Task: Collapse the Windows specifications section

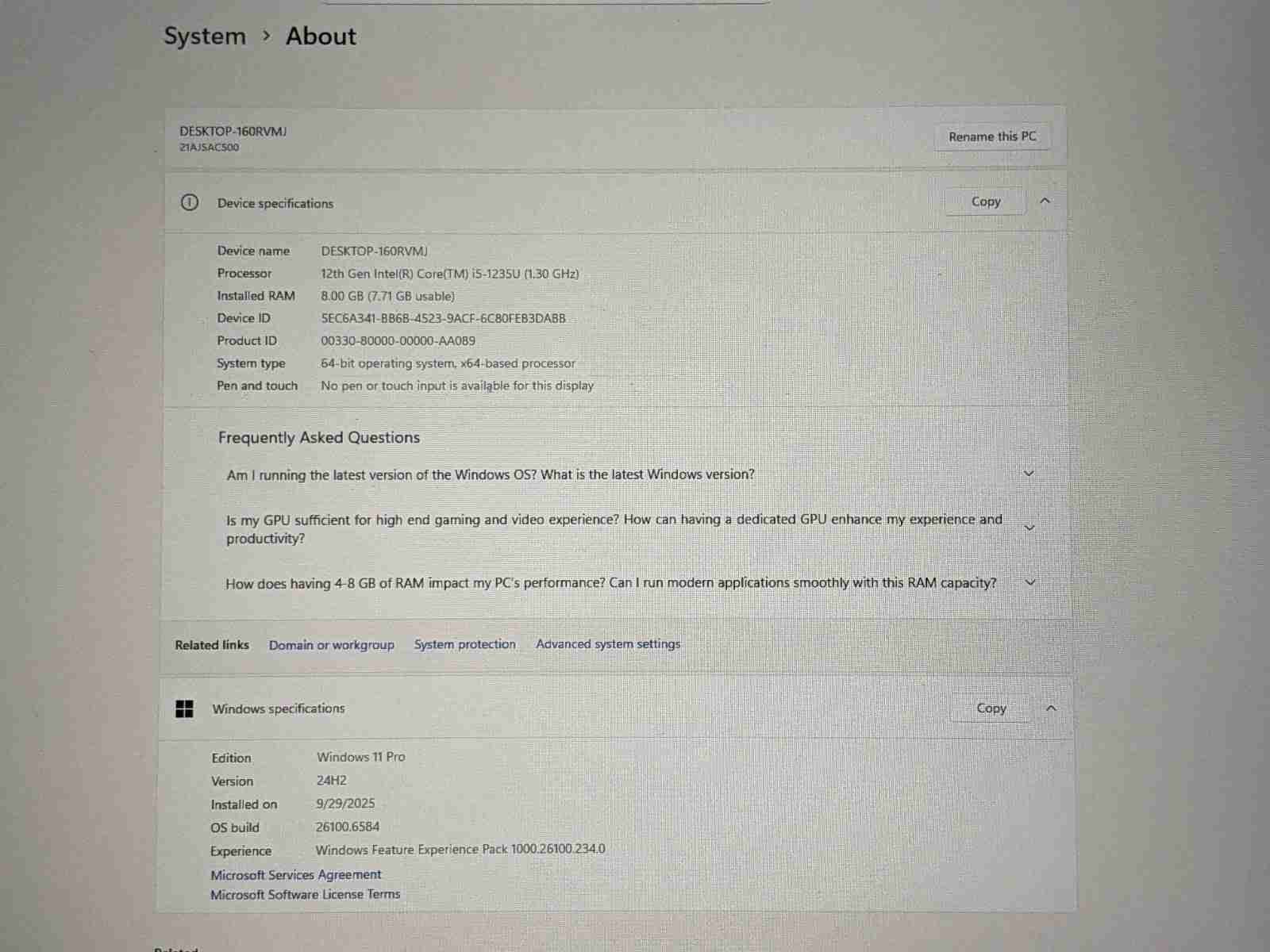Action: pos(1050,708)
